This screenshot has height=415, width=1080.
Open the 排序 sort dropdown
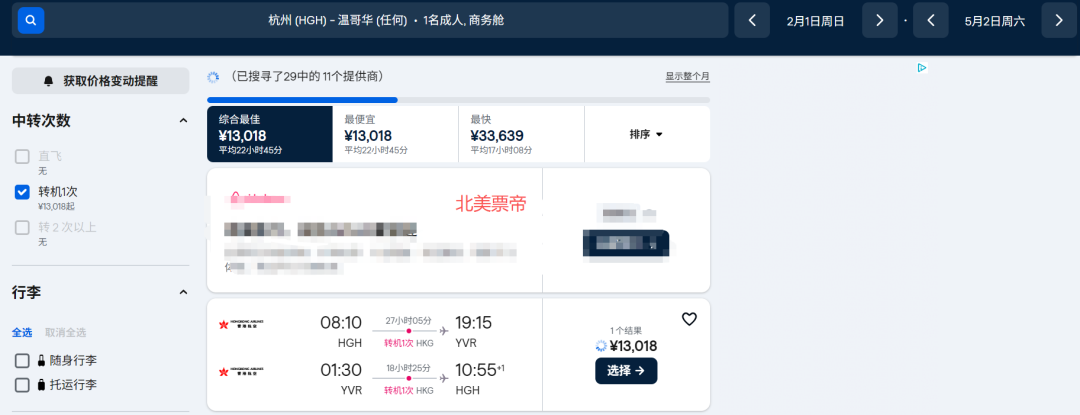click(x=646, y=134)
